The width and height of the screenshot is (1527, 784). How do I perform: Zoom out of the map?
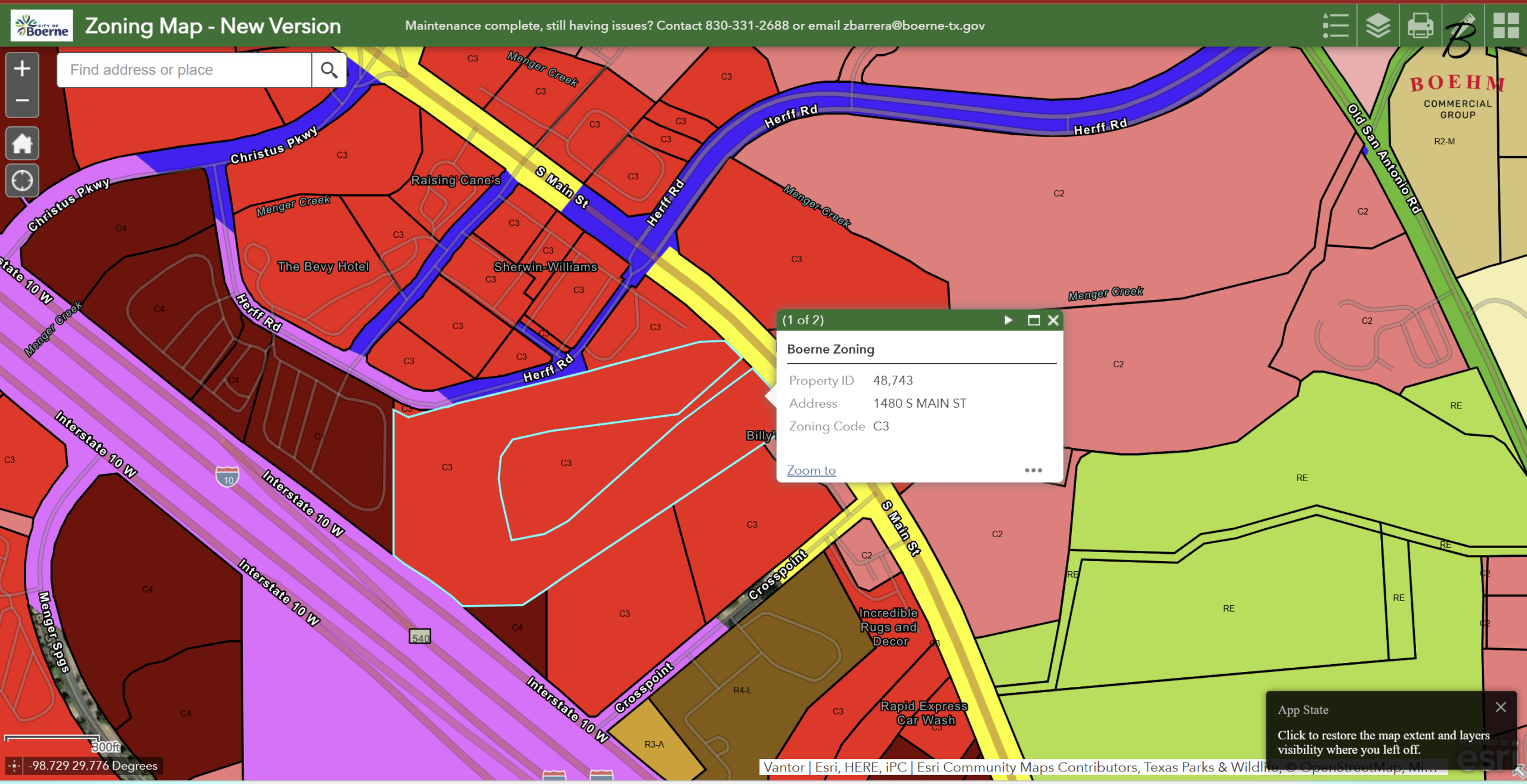coord(22,100)
